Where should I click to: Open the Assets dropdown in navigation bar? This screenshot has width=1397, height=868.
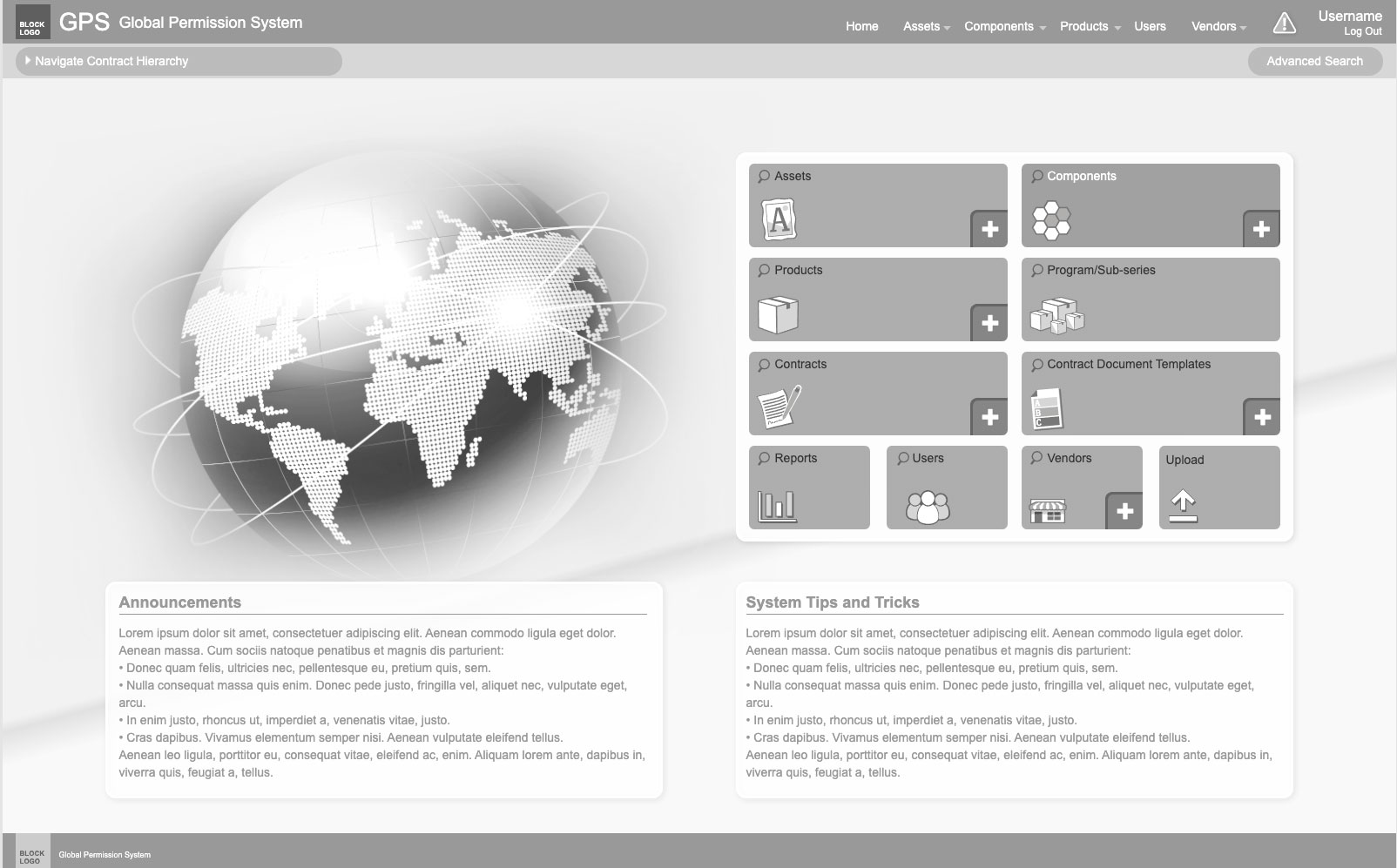click(x=926, y=27)
